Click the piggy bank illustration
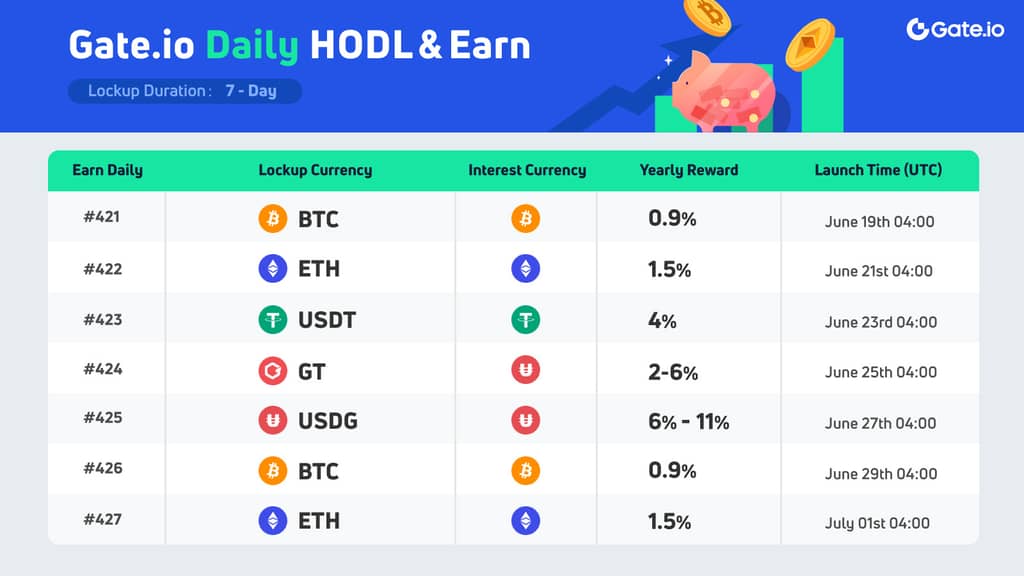The width and height of the screenshot is (1024, 576). 722,94
